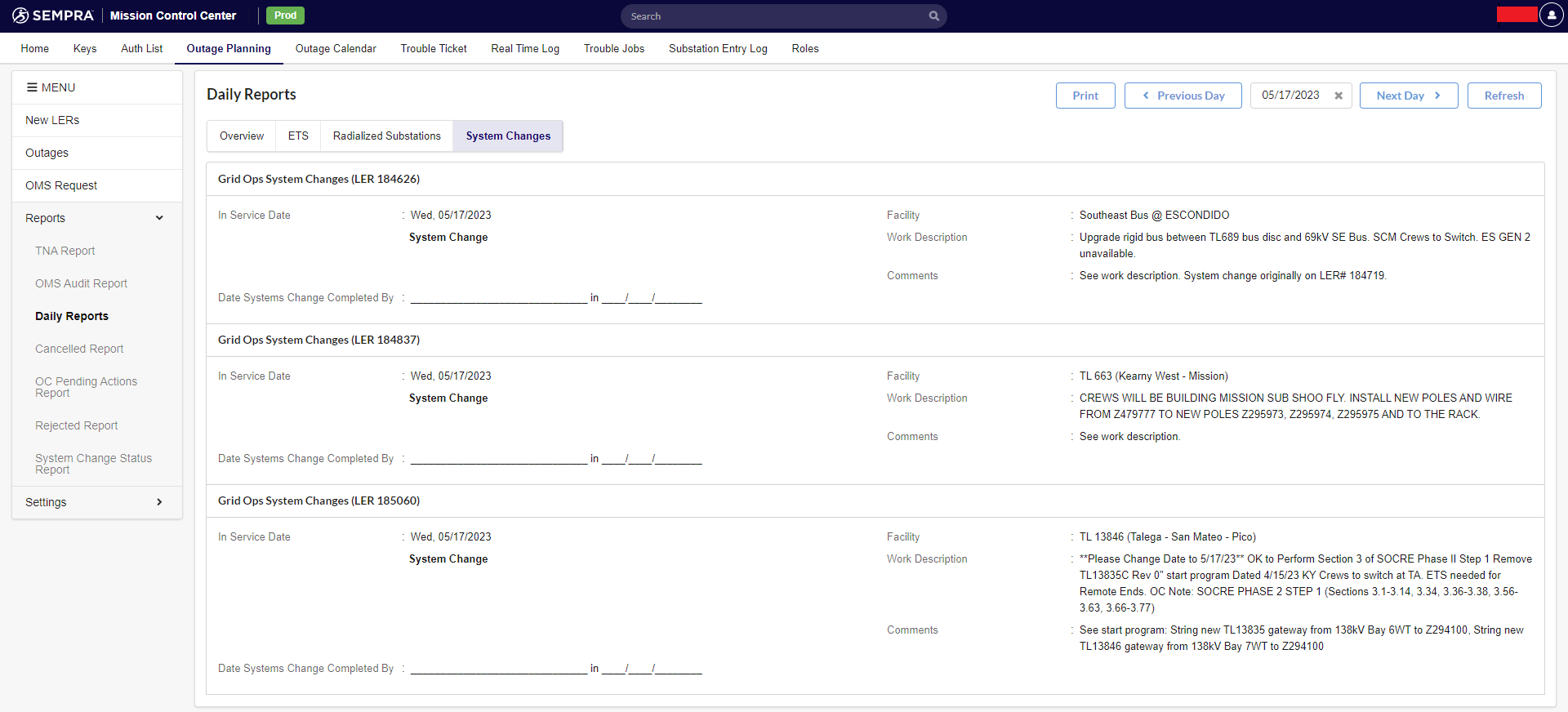Screen dimensions: 1568x712
Task: Open Outage Calendar in the navigation bar
Action: [x=336, y=49]
